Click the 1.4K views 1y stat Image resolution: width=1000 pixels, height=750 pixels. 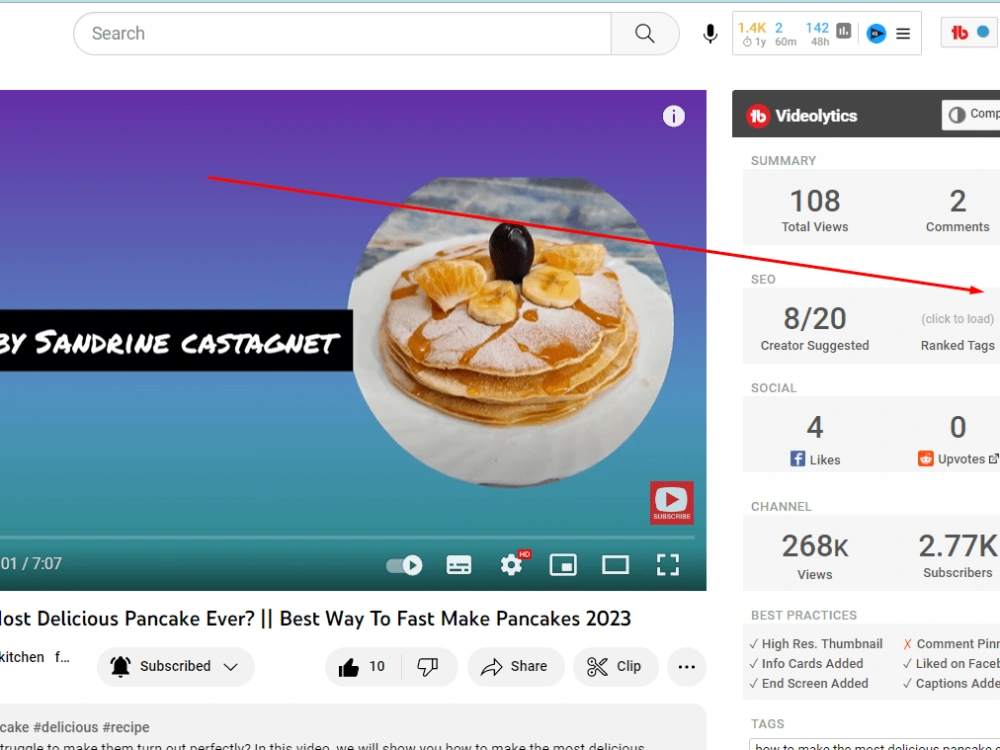click(752, 34)
